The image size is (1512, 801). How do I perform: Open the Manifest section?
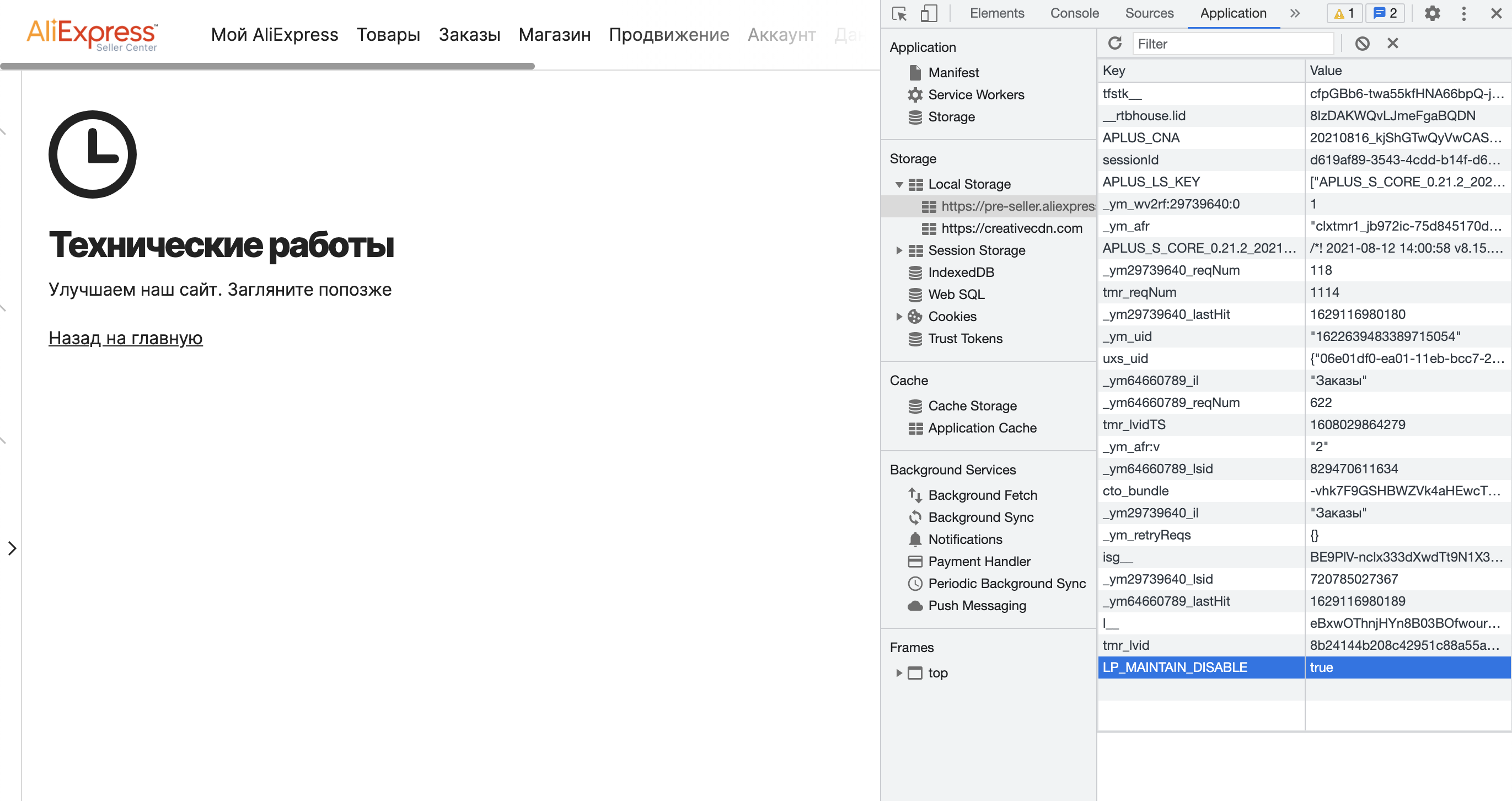(x=953, y=72)
